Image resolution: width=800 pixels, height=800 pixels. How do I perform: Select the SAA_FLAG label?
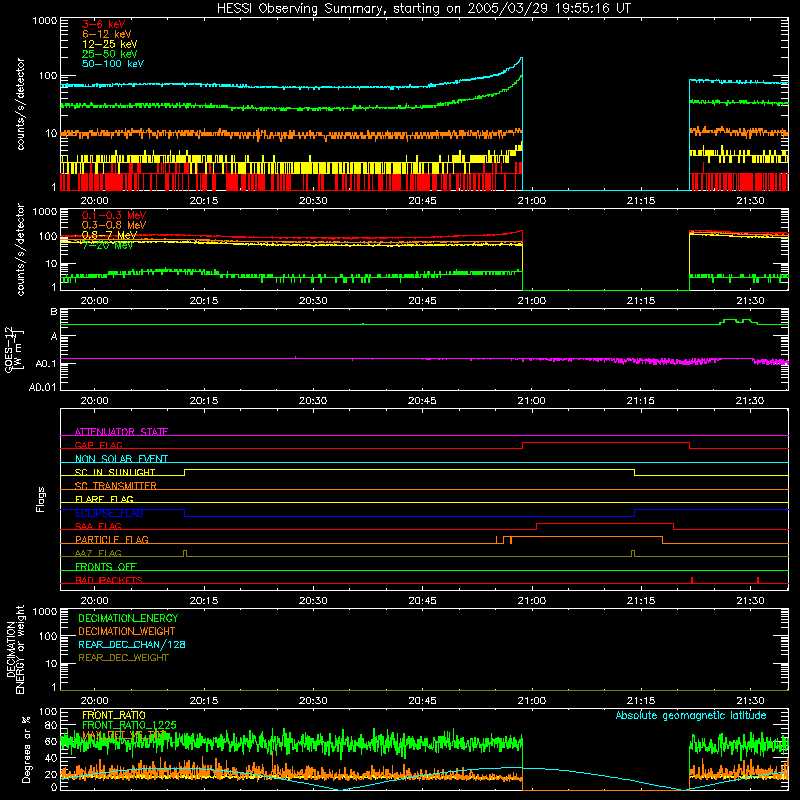(x=98, y=526)
